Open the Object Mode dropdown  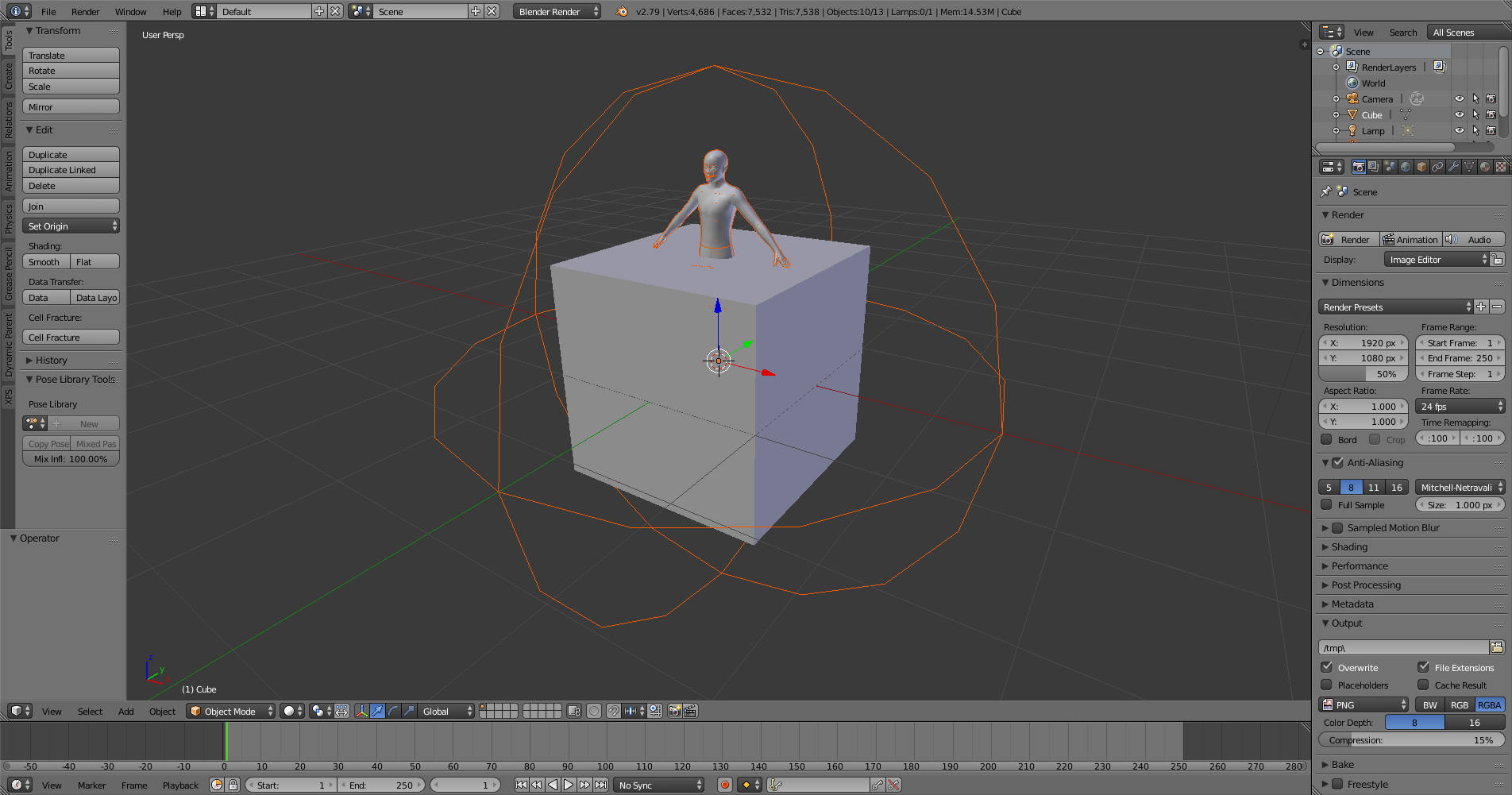coord(230,711)
